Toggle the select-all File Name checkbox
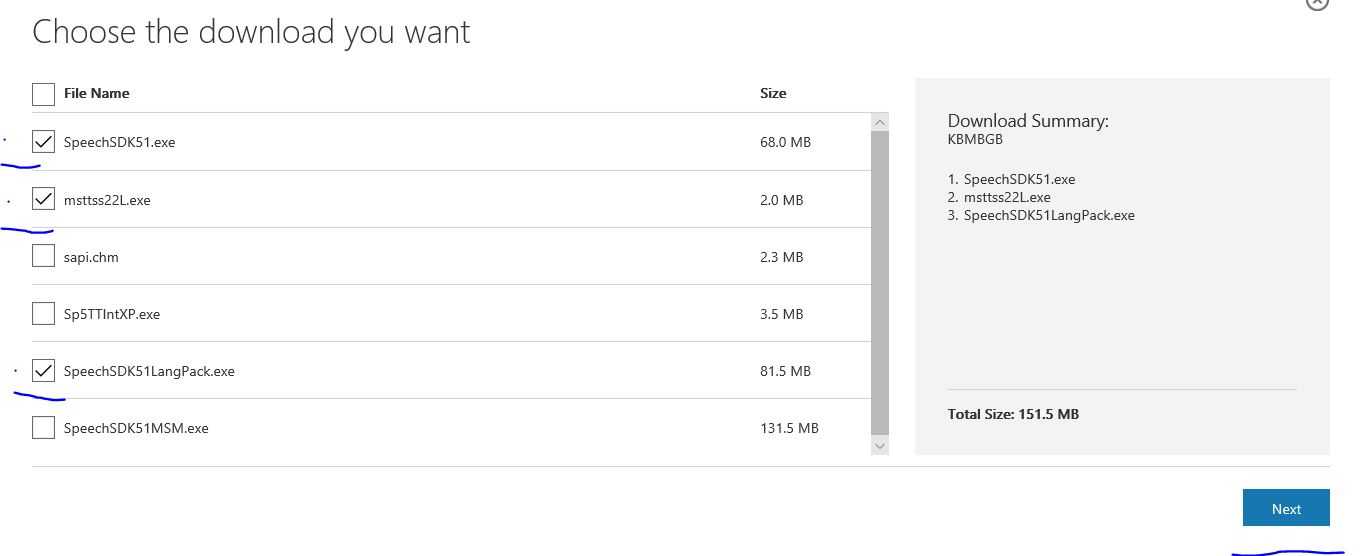The image size is (1363, 556). [43, 94]
